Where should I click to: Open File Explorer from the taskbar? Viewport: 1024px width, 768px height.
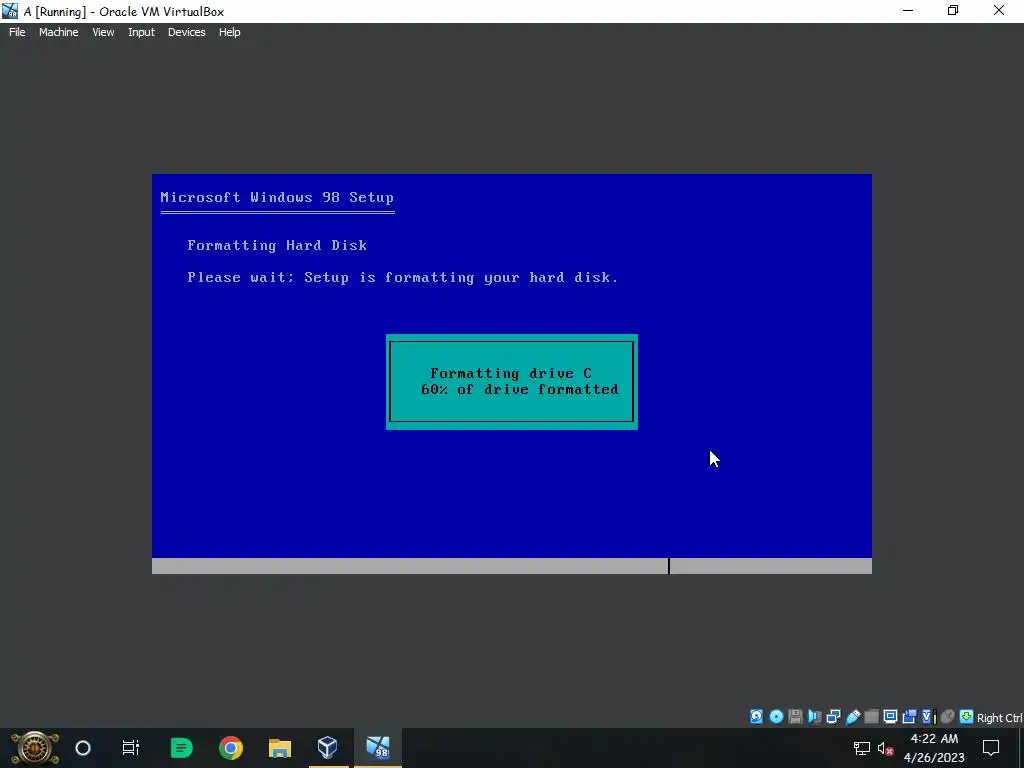pos(280,748)
